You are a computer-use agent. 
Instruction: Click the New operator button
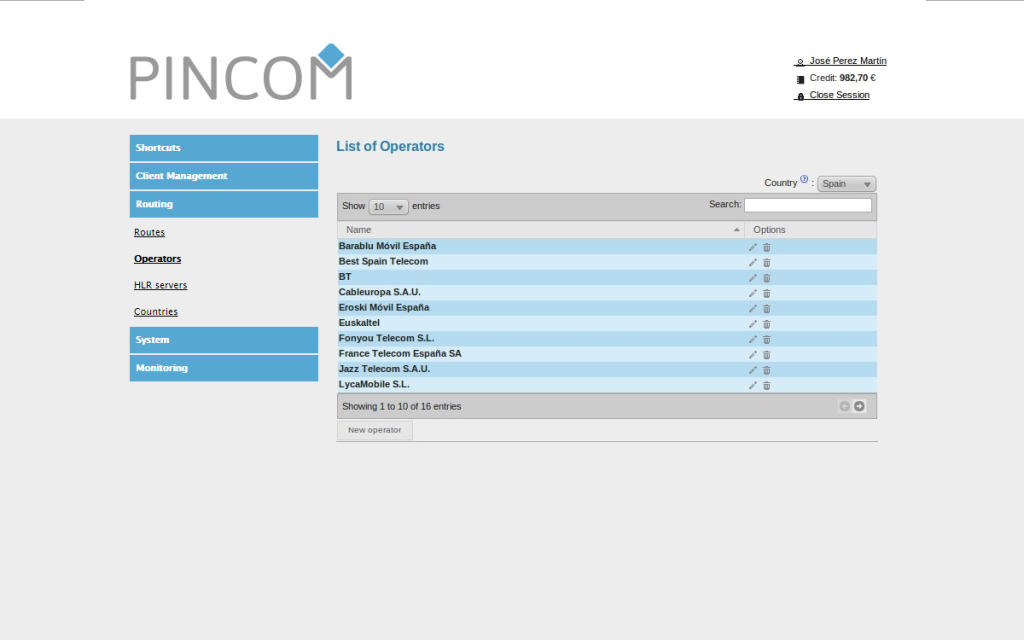[x=375, y=430]
